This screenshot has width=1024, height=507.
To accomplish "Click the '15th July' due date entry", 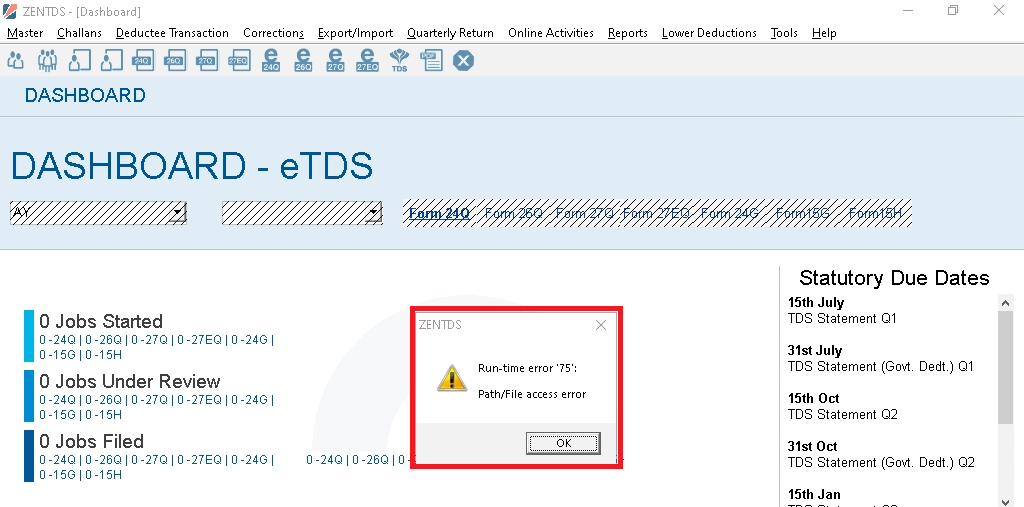I will point(816,303).
